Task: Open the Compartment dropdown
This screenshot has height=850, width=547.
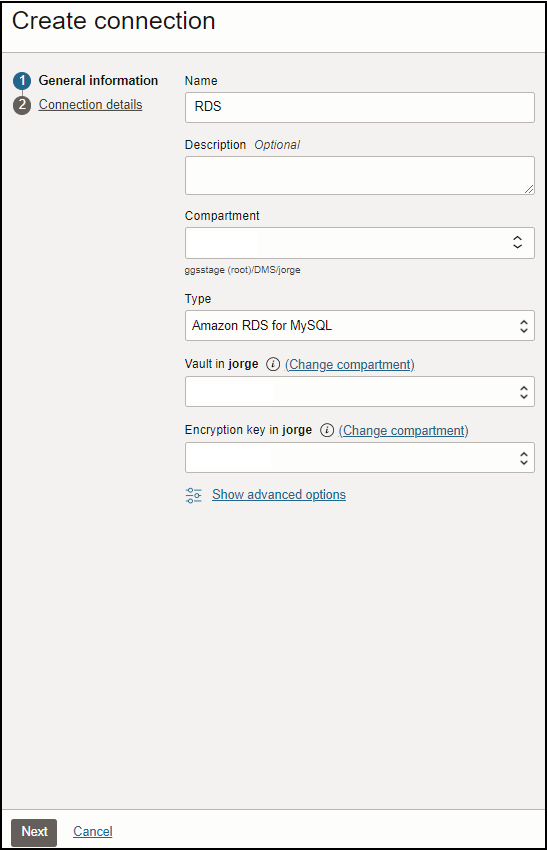Action: 359,243
